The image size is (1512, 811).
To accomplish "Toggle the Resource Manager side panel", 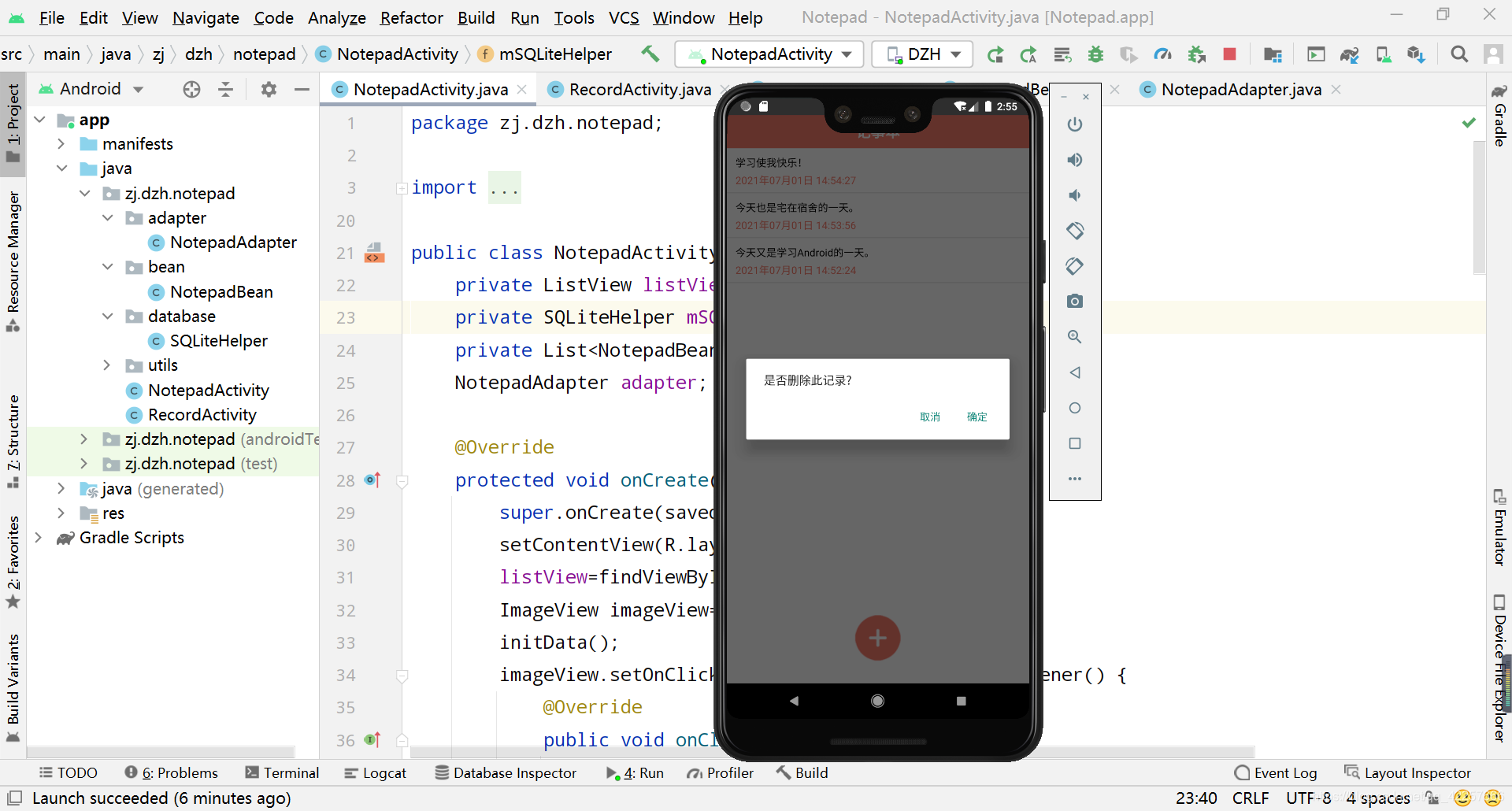I will 13,262.
